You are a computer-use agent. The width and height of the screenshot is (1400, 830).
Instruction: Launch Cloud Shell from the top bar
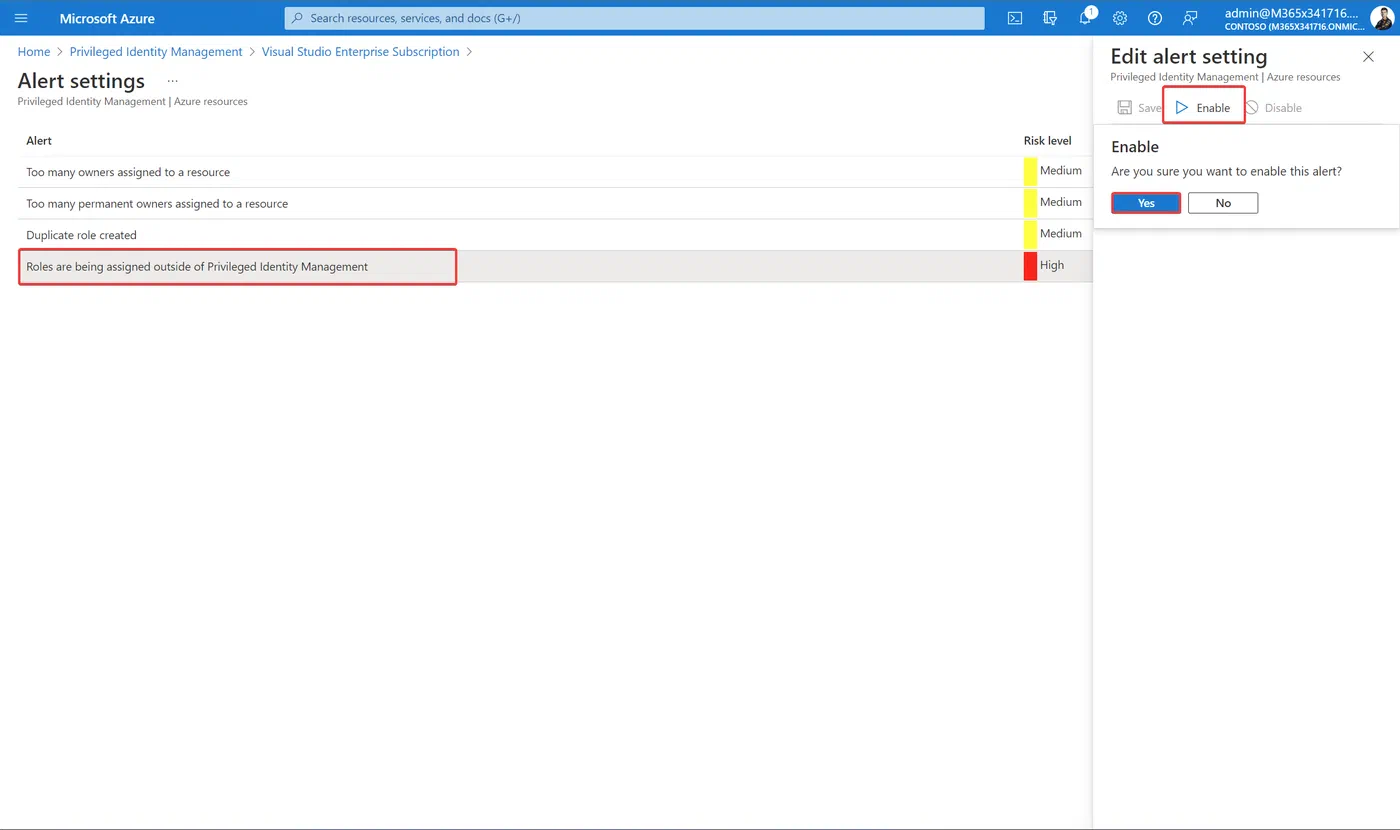tap(1014, 18)
